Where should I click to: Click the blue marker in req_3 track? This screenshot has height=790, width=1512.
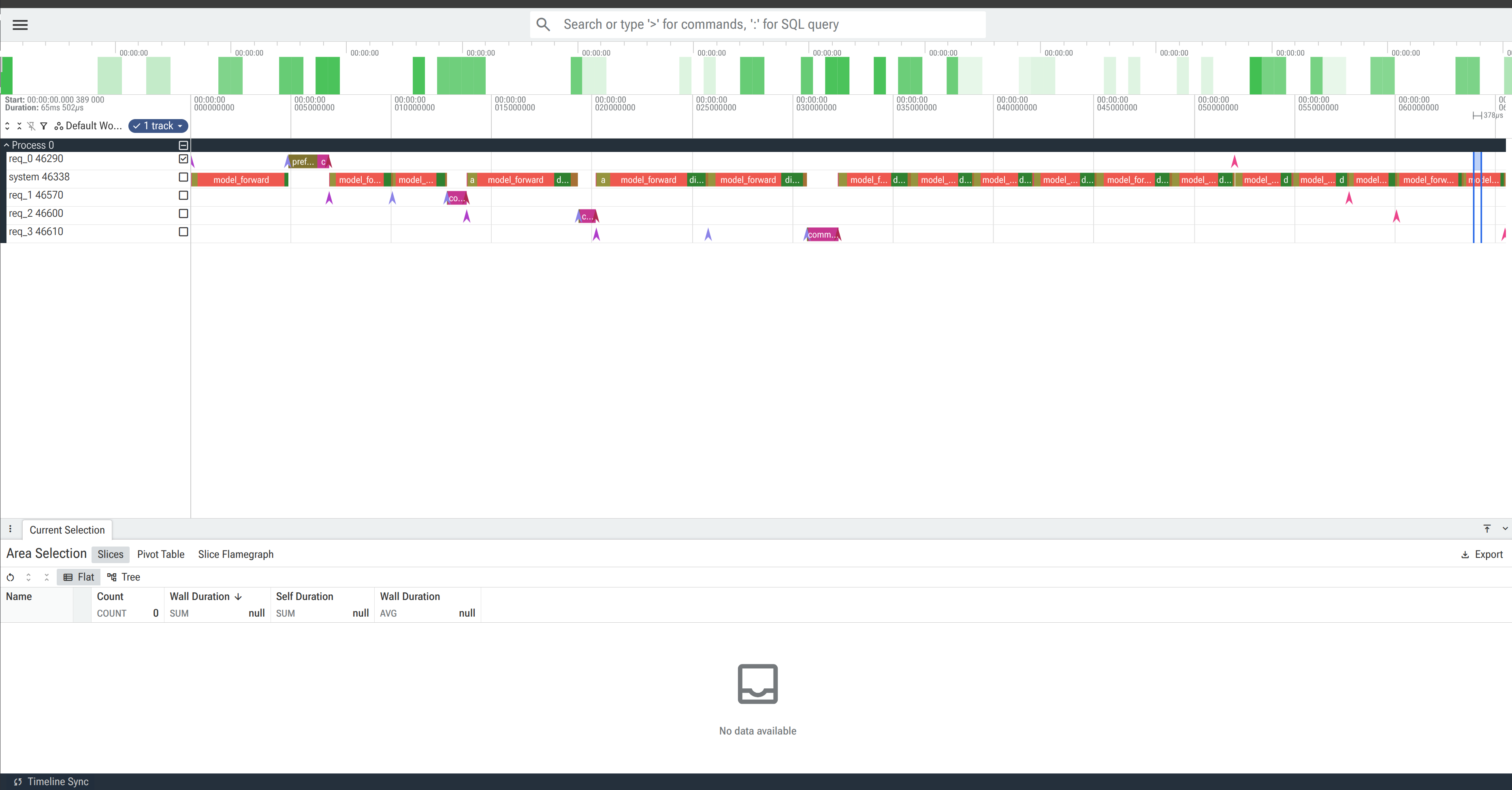[708, 235]
